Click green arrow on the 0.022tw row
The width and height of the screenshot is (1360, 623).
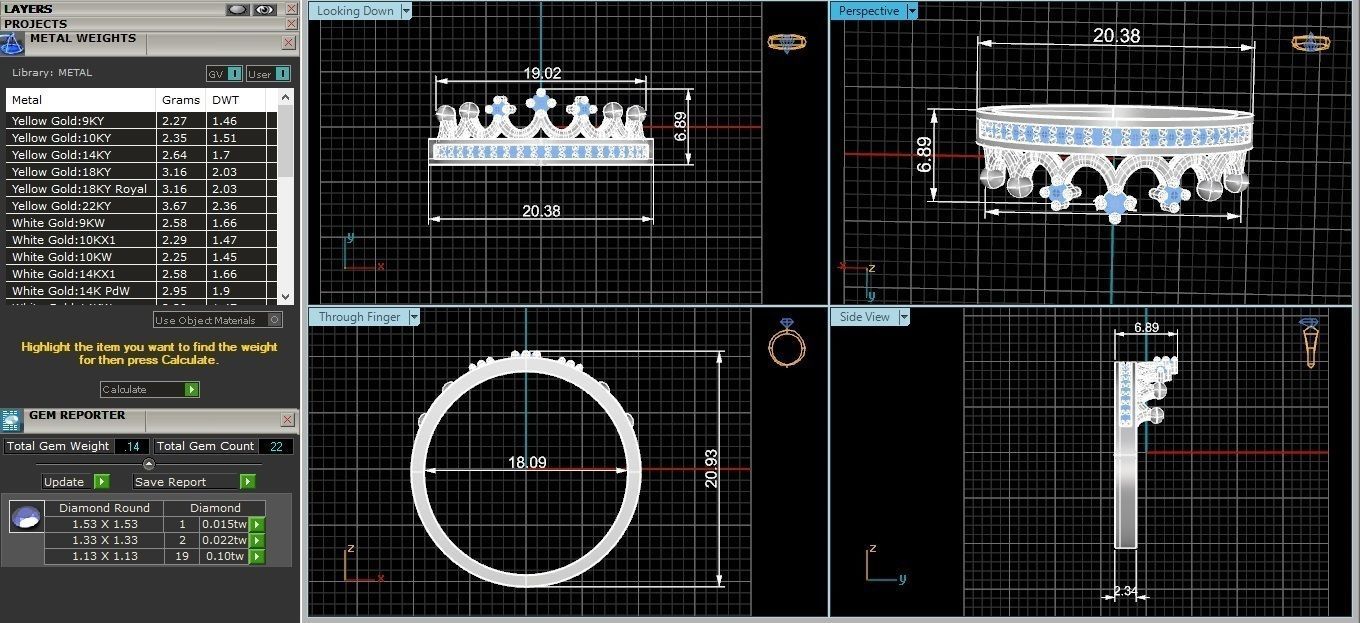click(256, 540)
